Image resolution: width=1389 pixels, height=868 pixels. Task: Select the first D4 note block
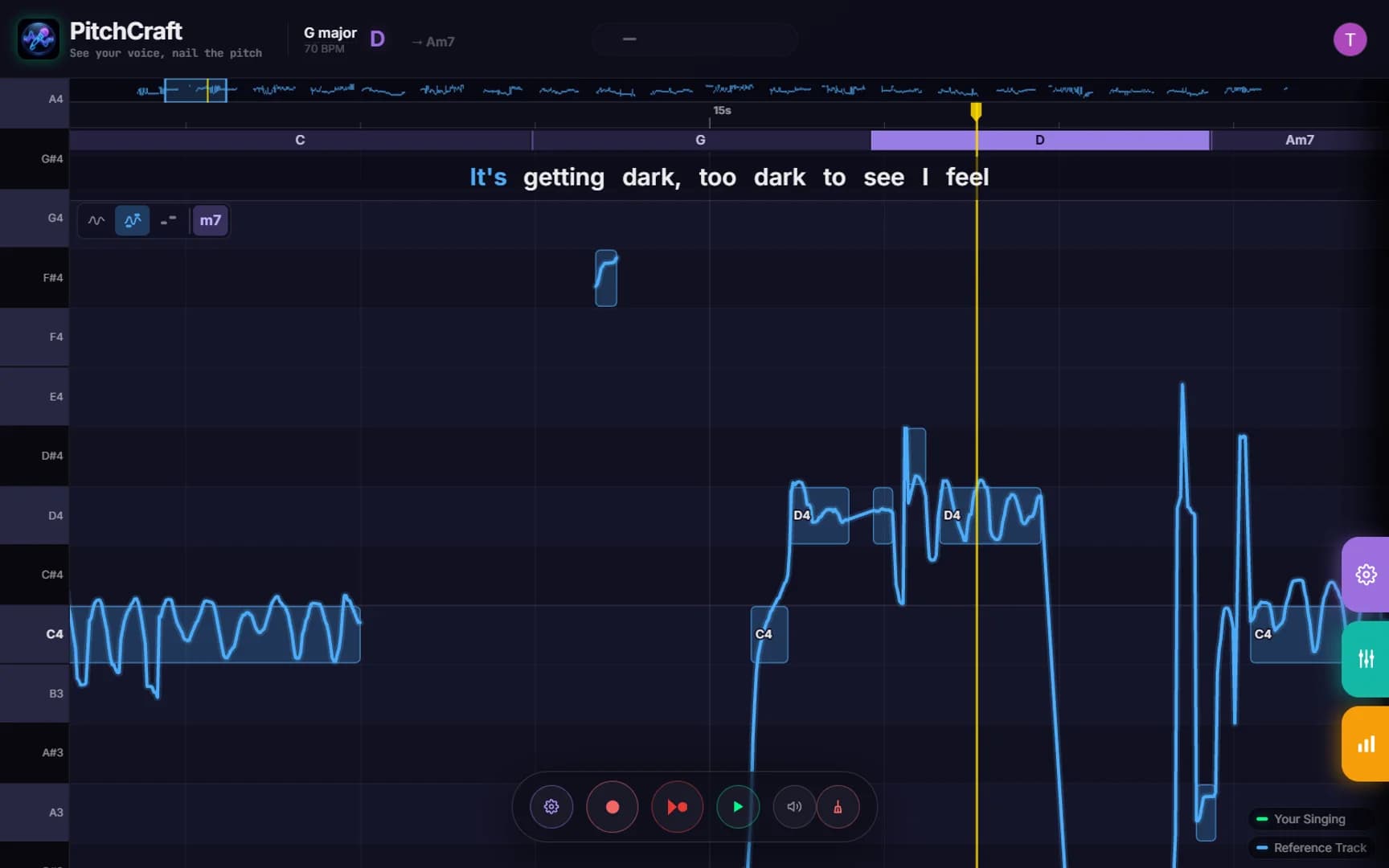pyautogui.click(x=820, y=515)
